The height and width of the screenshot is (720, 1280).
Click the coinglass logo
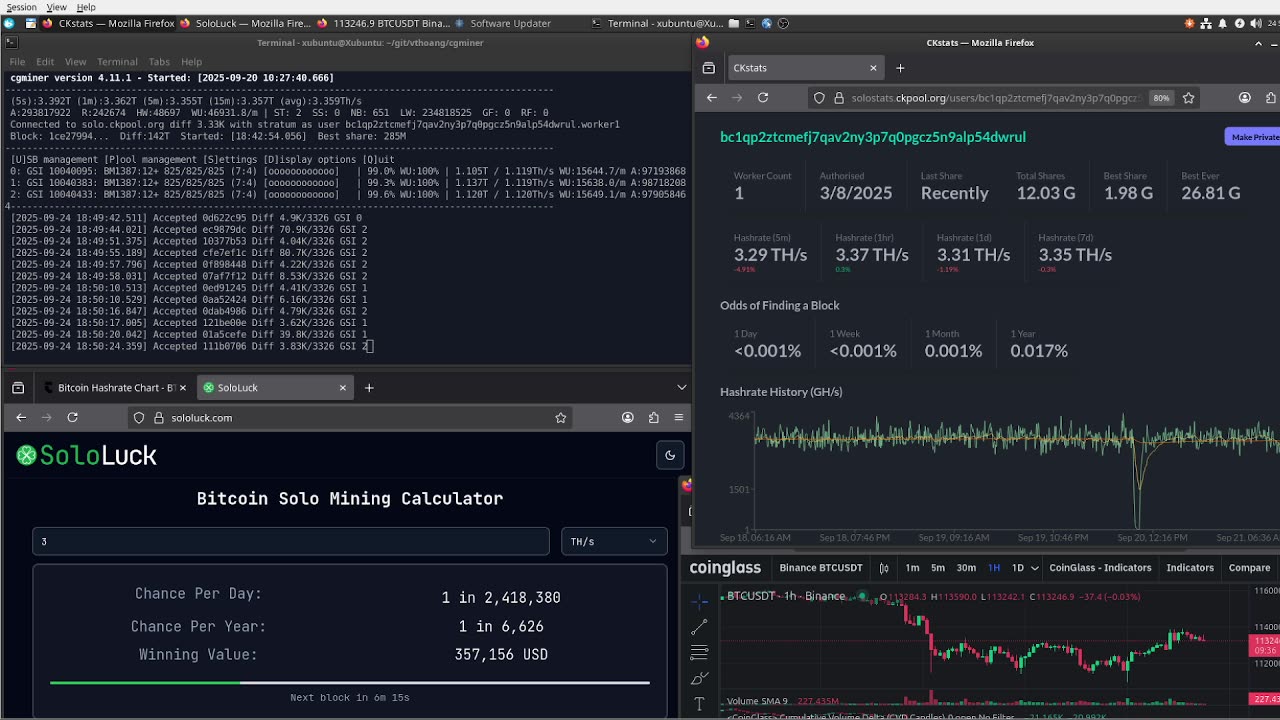click(x=725, y=568)
